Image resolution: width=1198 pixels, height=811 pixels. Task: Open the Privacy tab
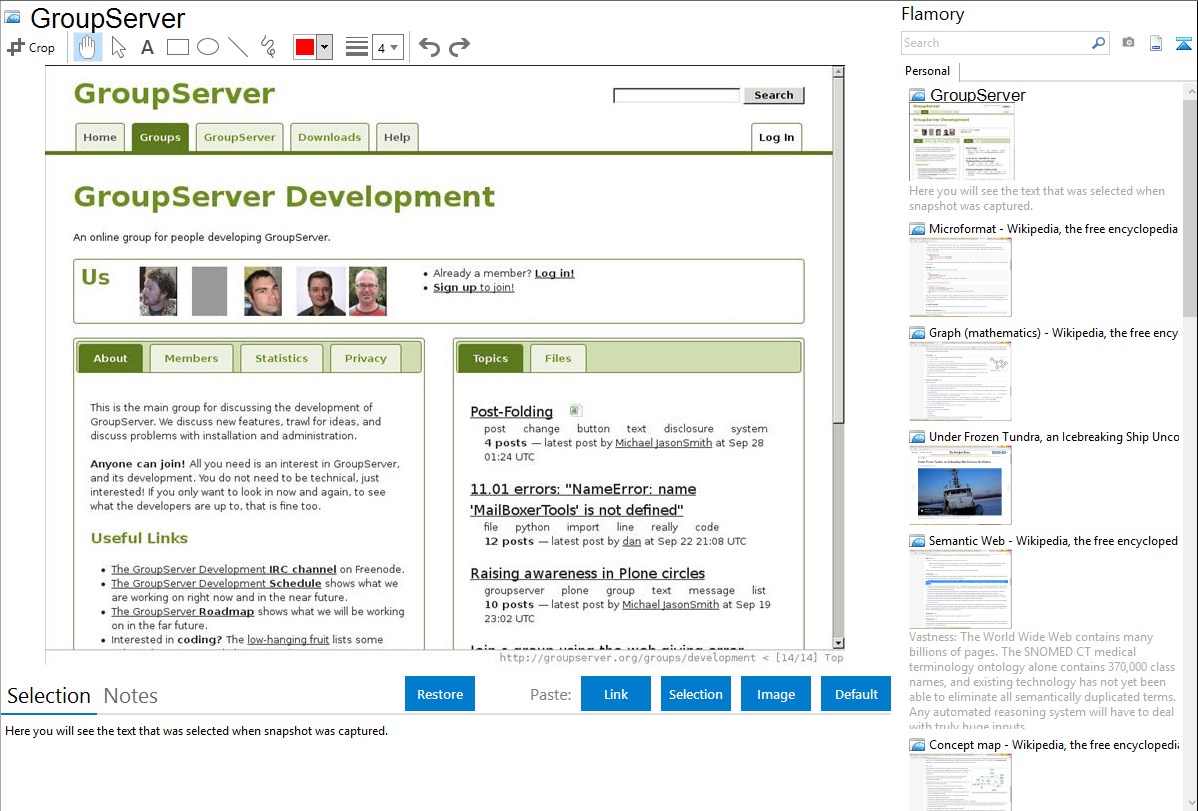(365, 358)
